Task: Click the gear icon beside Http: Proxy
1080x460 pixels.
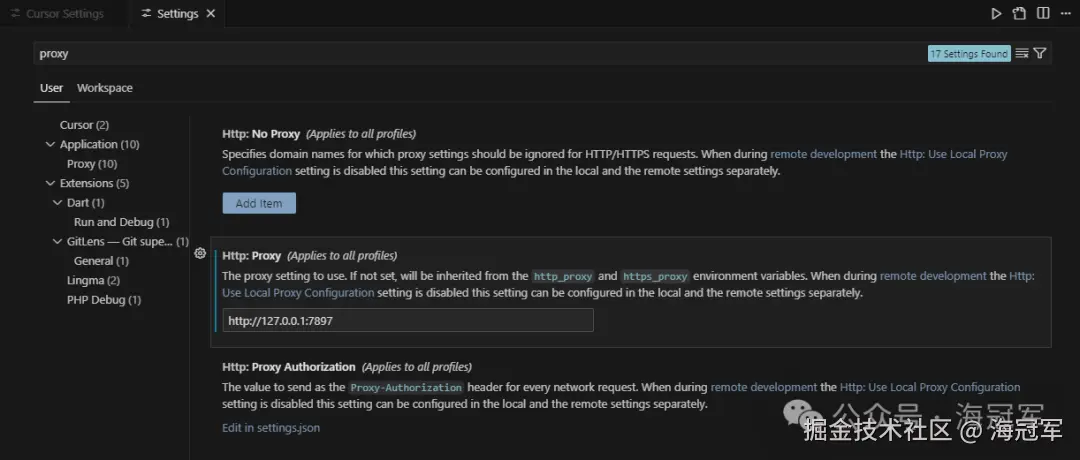Action: [x=200, y=254]
